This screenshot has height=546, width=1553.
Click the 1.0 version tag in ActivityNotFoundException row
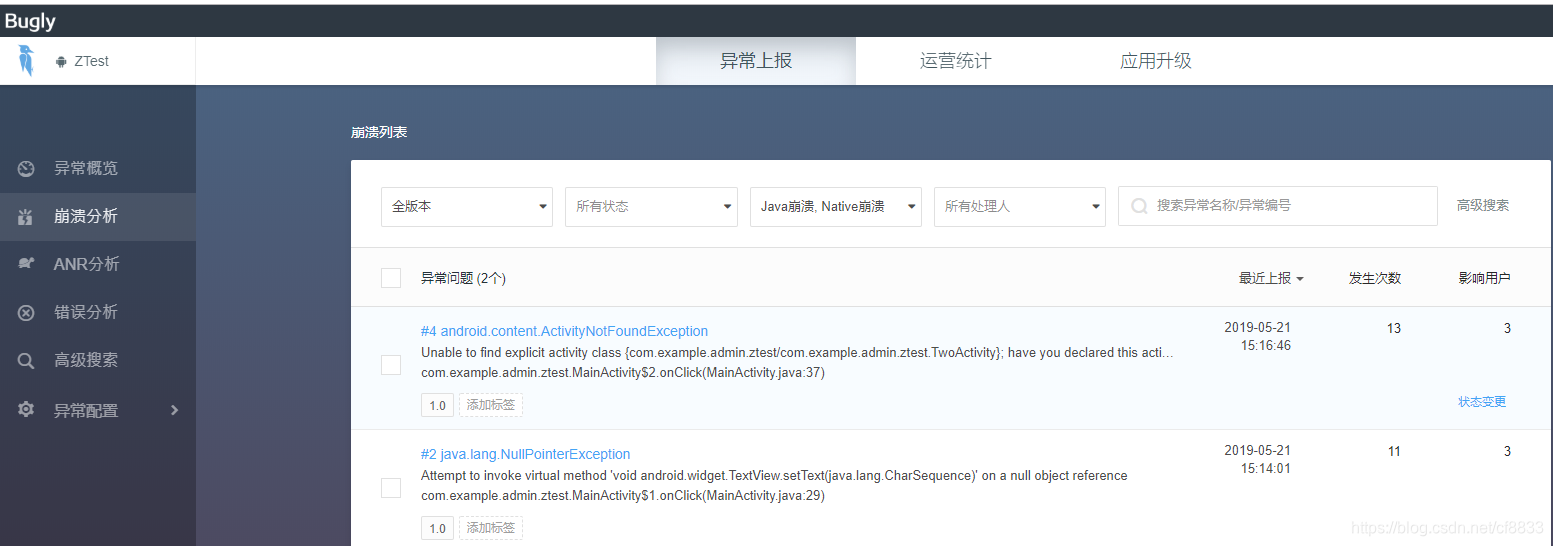(x=437, y=405)
